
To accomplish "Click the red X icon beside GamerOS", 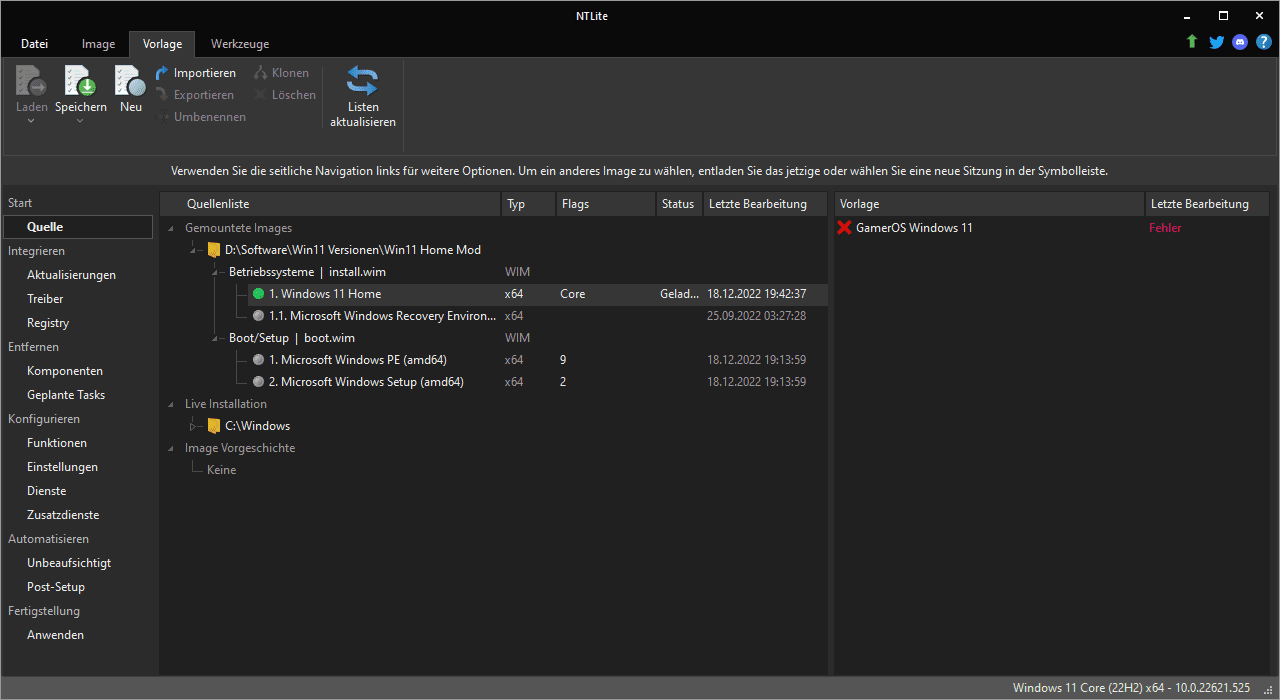I will [845, 228].
